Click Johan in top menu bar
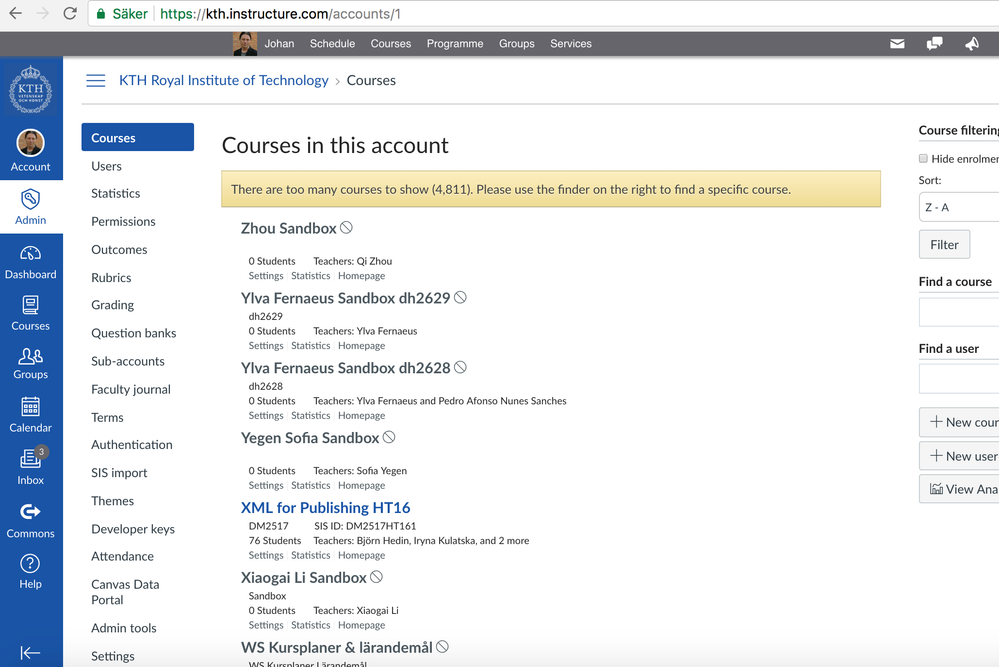The image size is (999, 667). [x=279, y=44]
